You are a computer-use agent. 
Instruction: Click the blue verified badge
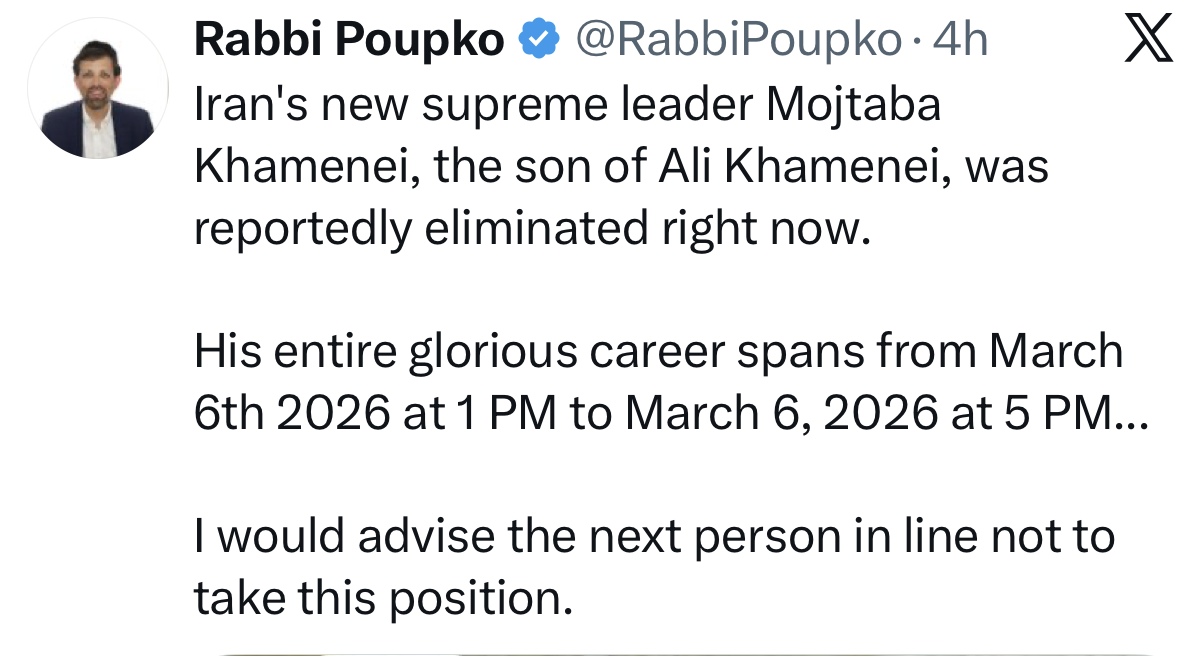pos(537,40)
